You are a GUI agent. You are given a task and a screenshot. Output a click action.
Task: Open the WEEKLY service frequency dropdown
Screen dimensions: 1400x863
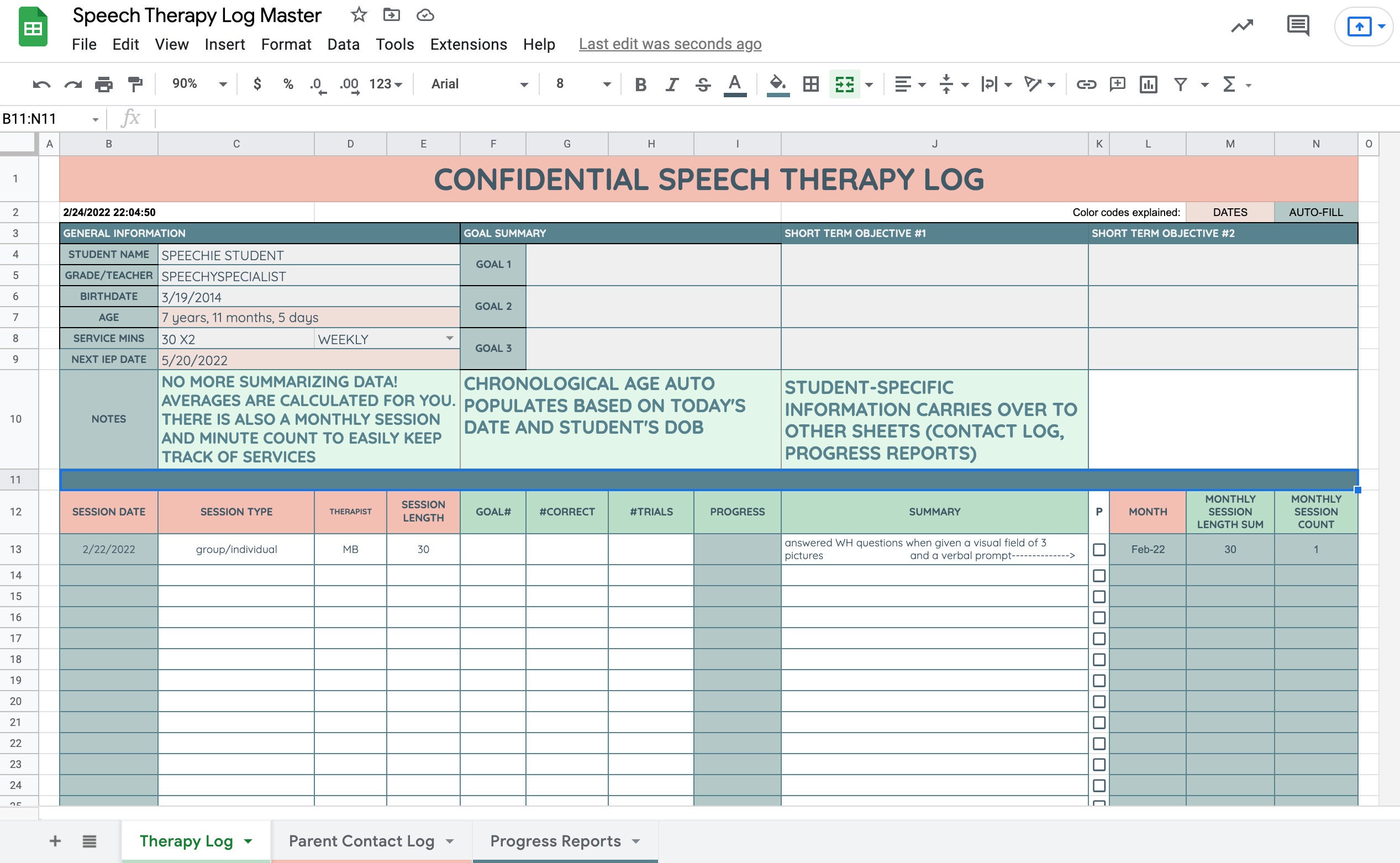click(450, 339)
